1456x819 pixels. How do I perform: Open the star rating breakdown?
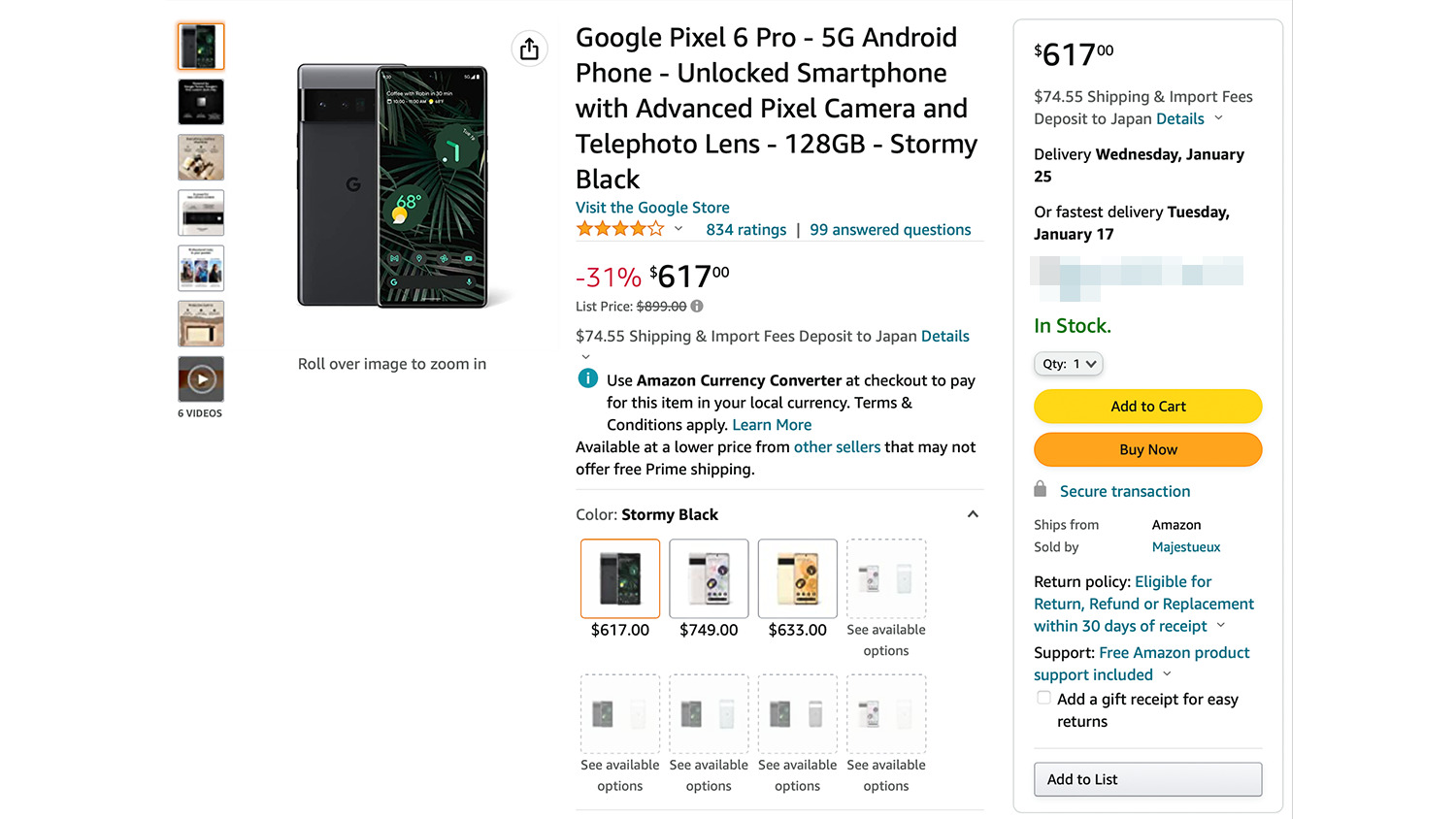pos(678,230)
